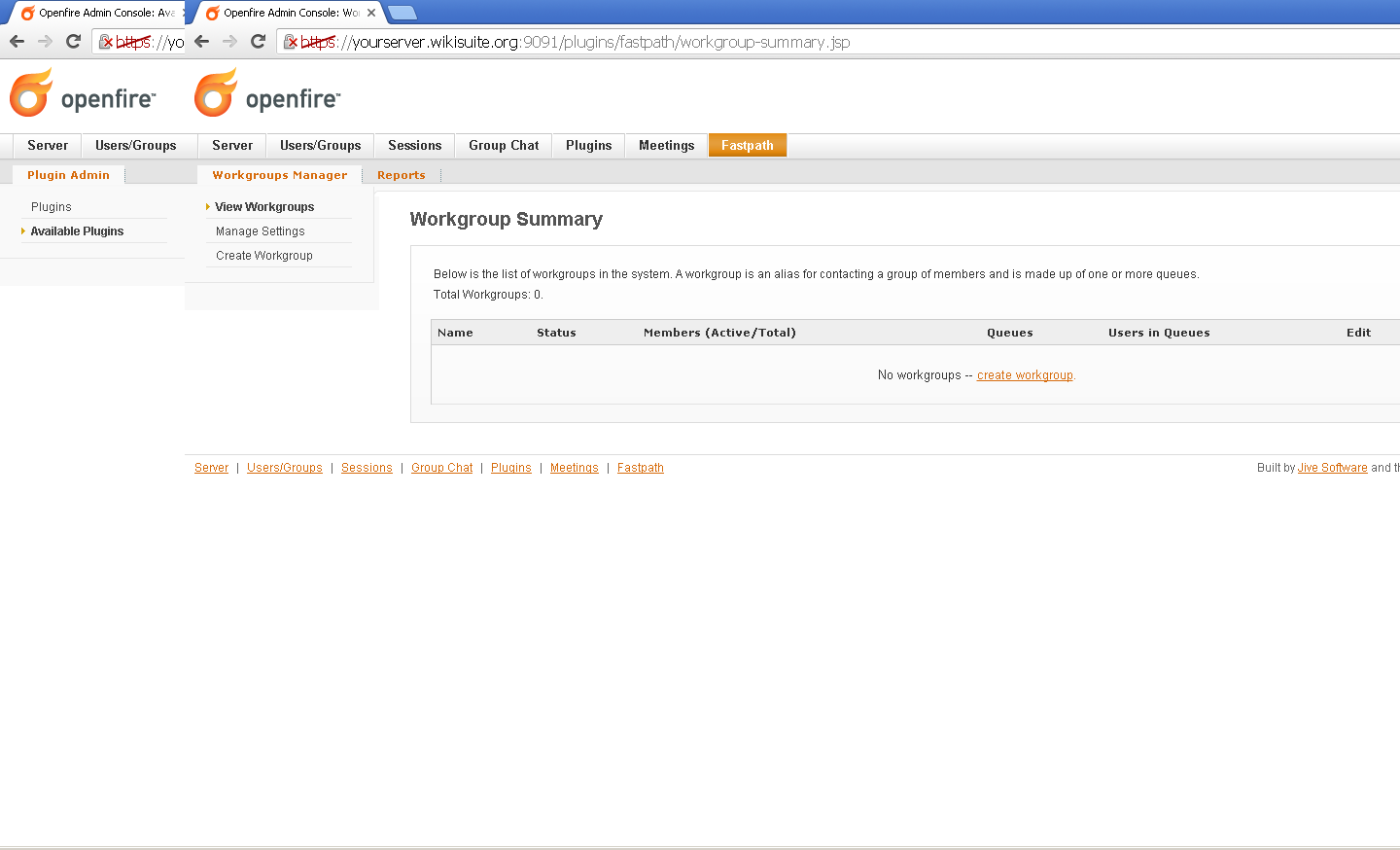Select Available Plugins in left sidebar
This screenshot has height=850, width=1400.
[x=77, y=231]
